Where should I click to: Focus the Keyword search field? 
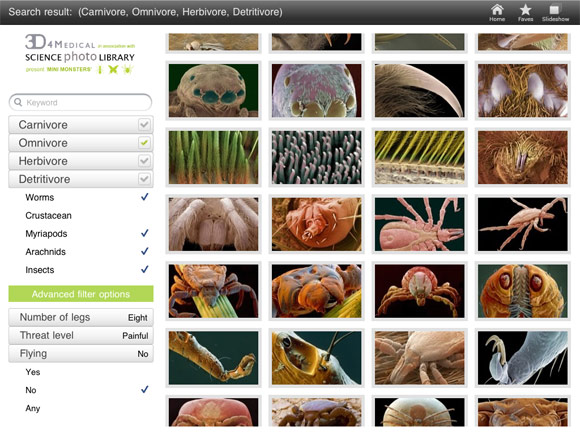click(80, 102)
